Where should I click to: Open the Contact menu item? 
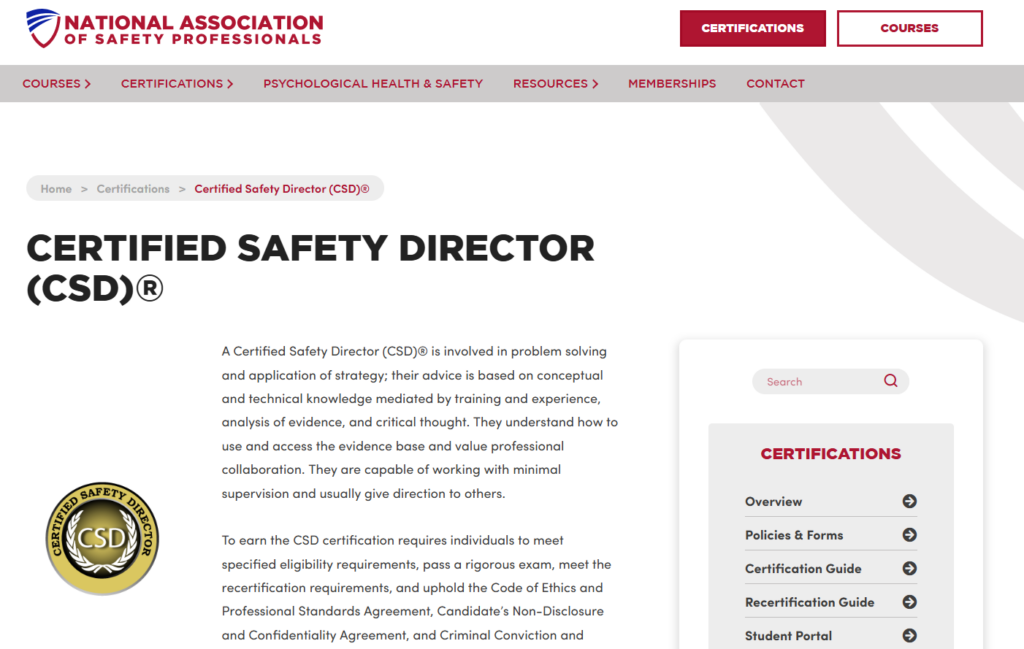(x=775, y=84)
